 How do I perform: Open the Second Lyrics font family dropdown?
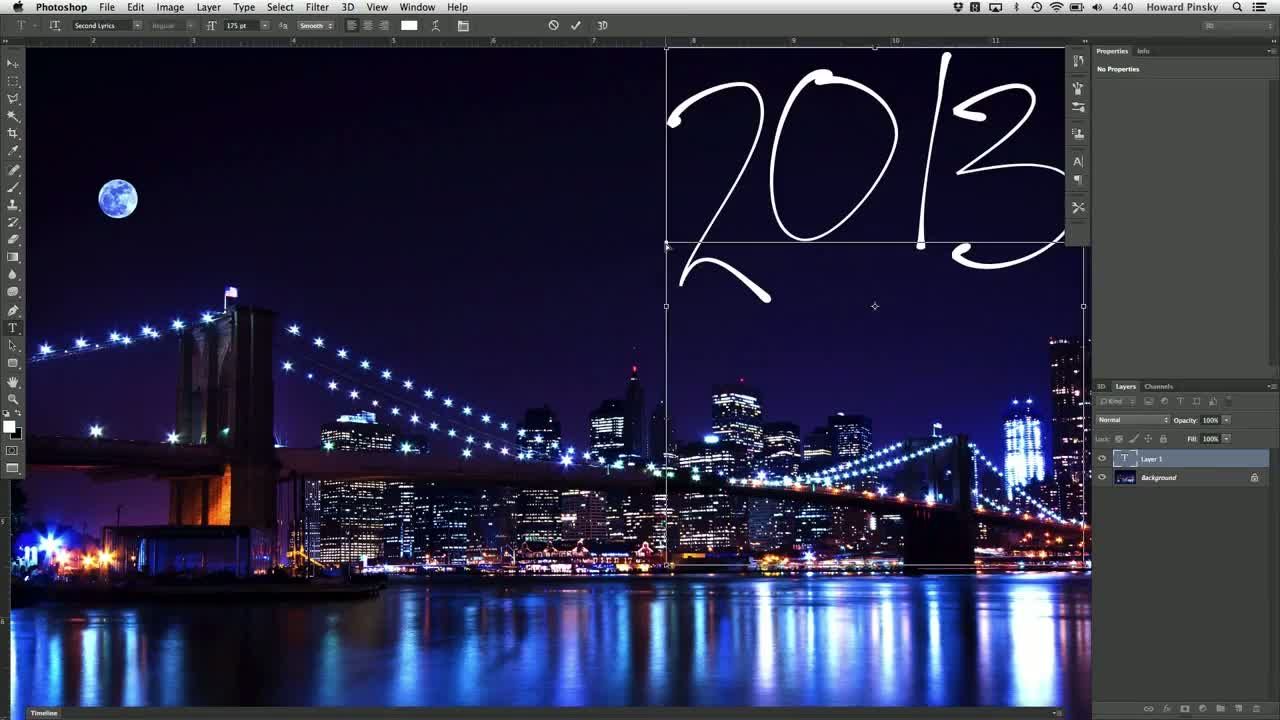pyautogui.click(x=136, y=25)
